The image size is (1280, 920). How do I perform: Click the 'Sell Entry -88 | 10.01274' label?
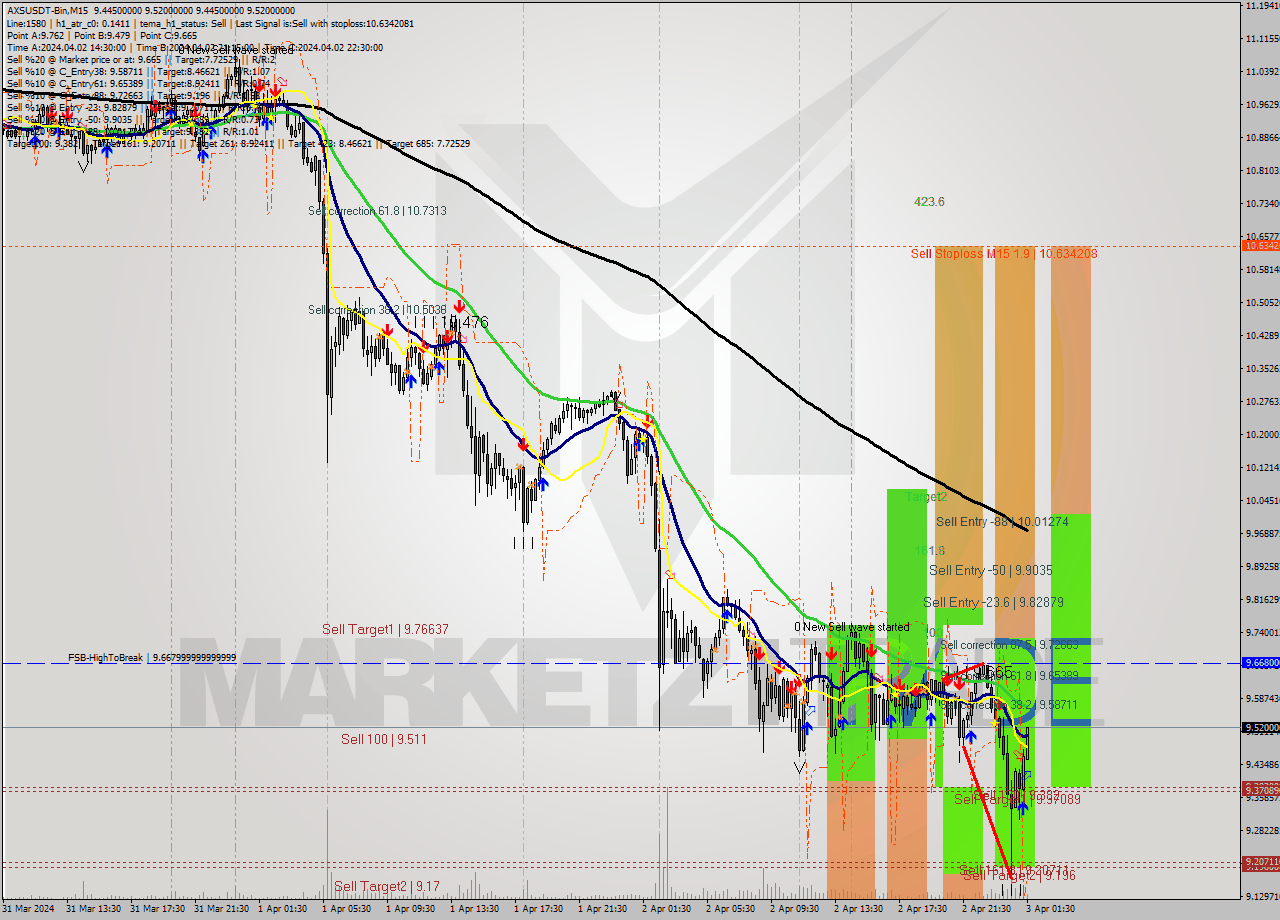tap(1002, 522)
